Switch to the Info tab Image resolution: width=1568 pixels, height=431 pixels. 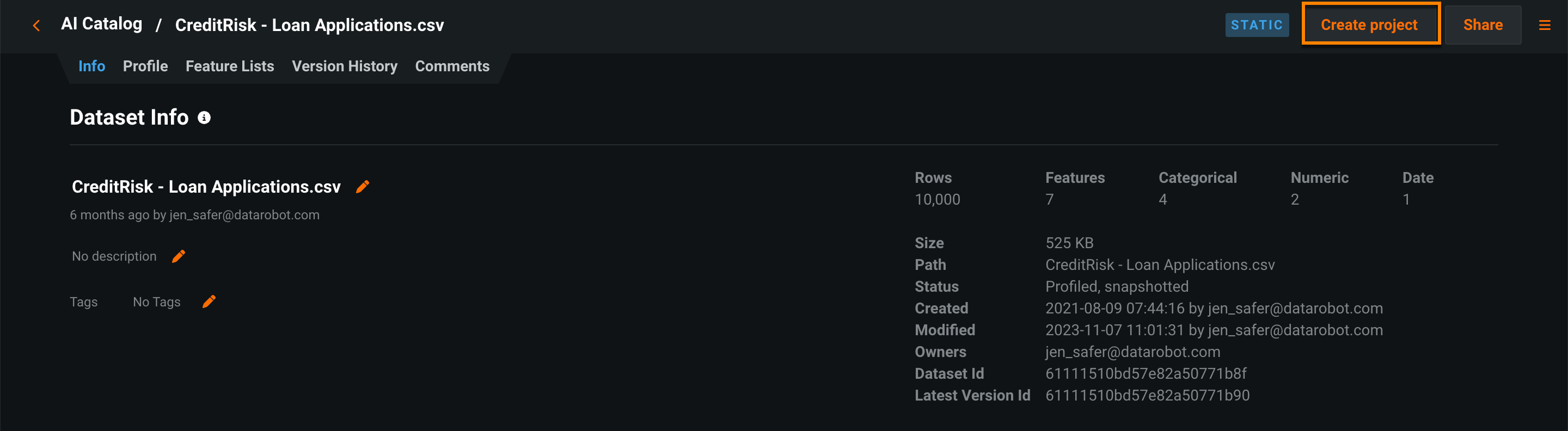pos(91,66)
